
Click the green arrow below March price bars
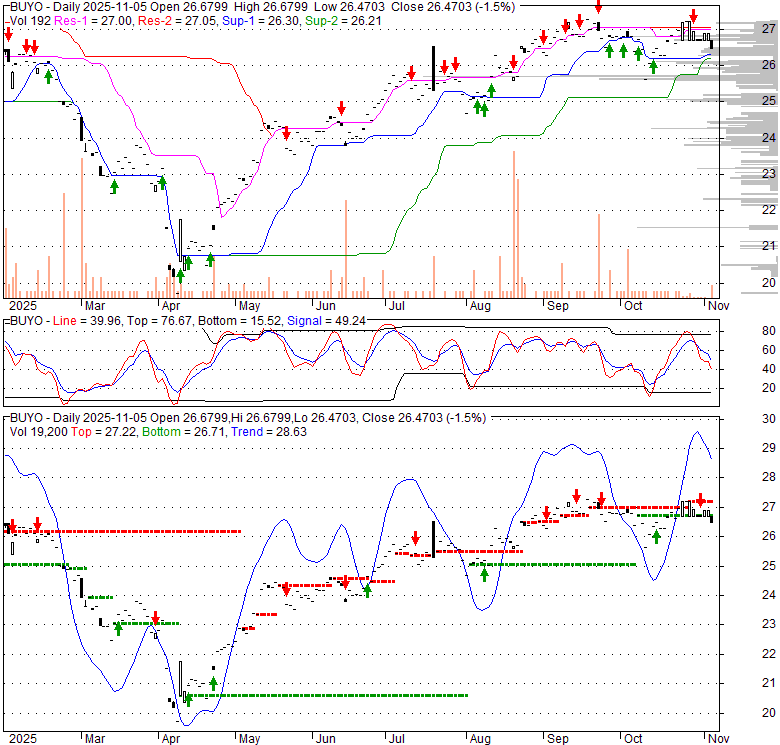click(114, 186)
